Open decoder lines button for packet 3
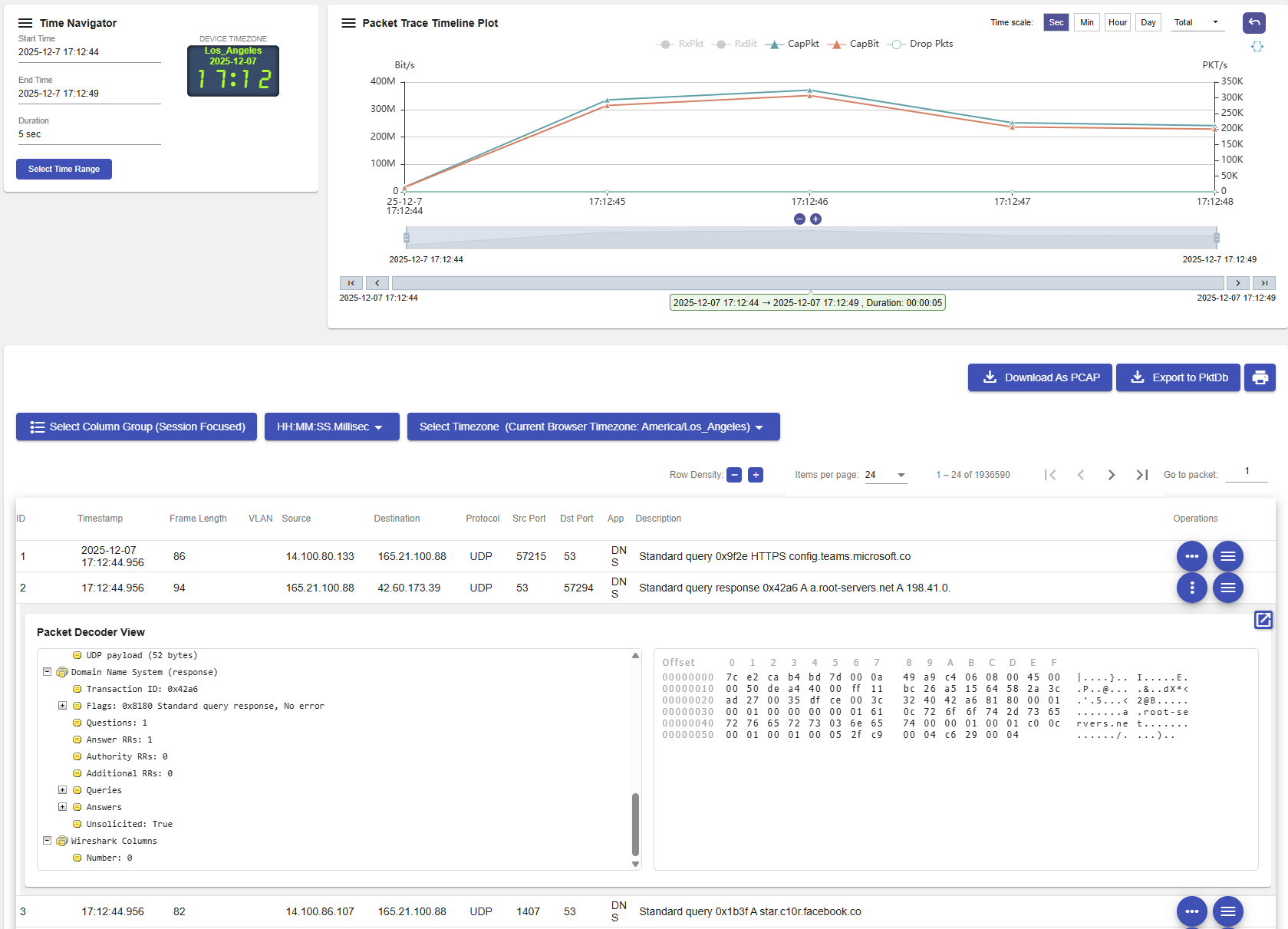This screenshot has width=1288, height=929. point(1228,911)
